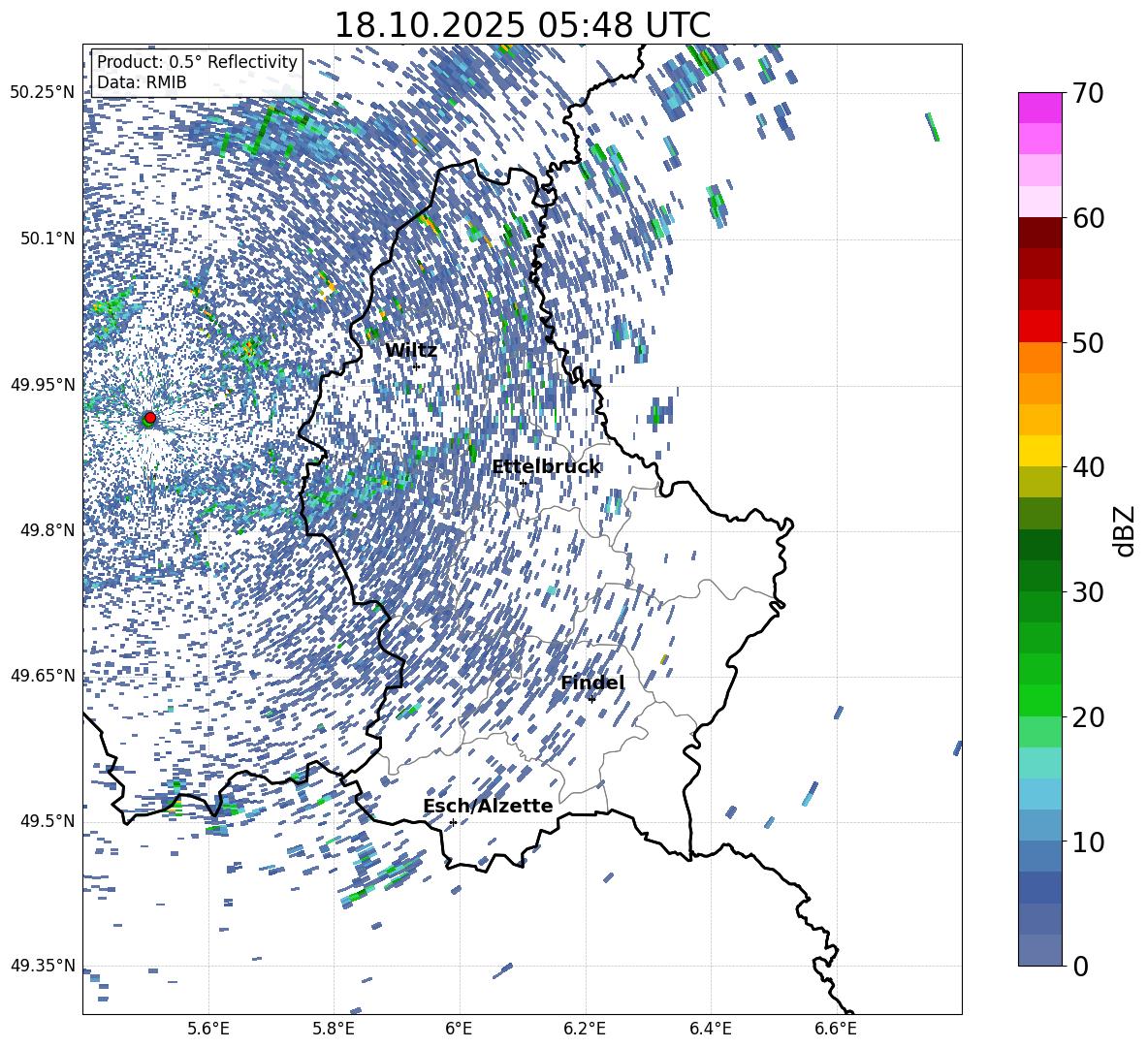This screenshot has height=1048, width=1148.
Task: Click the Esch/Alzette location cross marker
Action: click(x=453, y=822)
